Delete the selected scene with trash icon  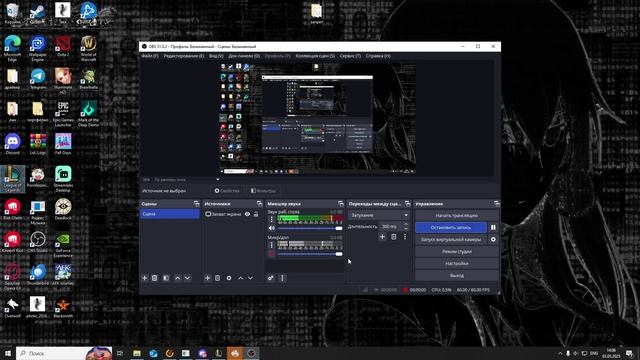pos(155,278)
